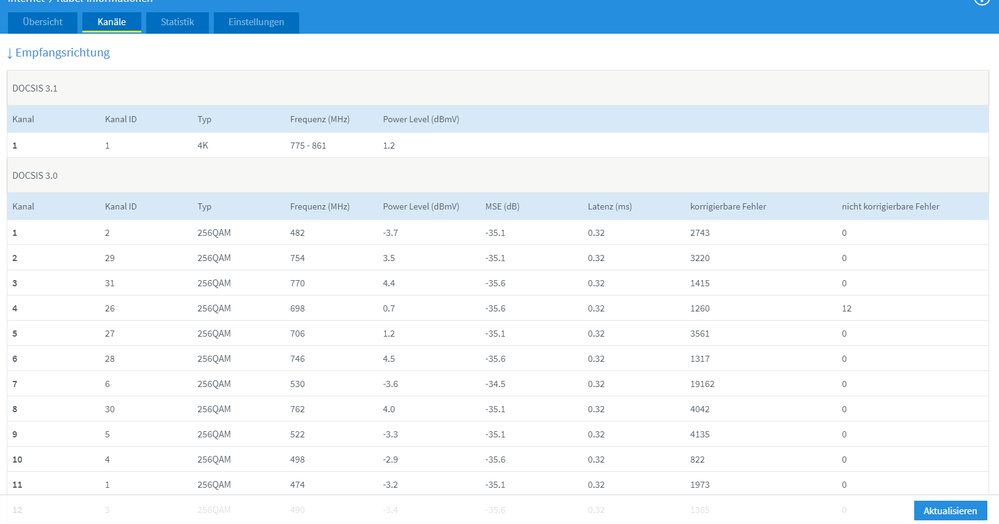Click the 4K type cell in DOCSIS 3.1
The height and width of the screenshot is (524, 999).
(x=203, y=145)
